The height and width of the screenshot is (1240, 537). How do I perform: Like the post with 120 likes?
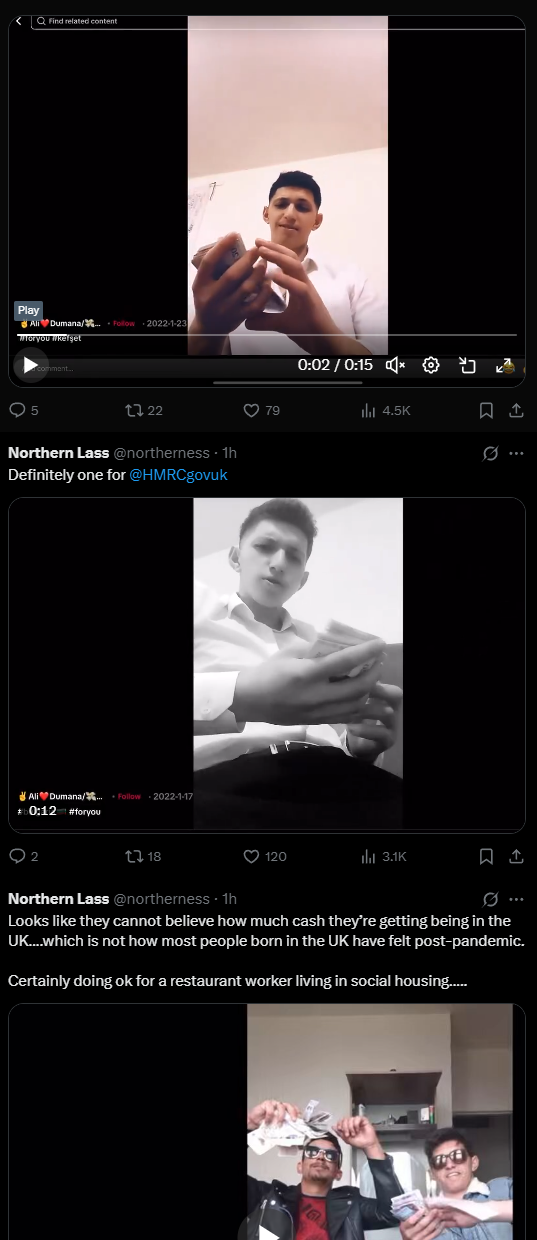point(265,856)
